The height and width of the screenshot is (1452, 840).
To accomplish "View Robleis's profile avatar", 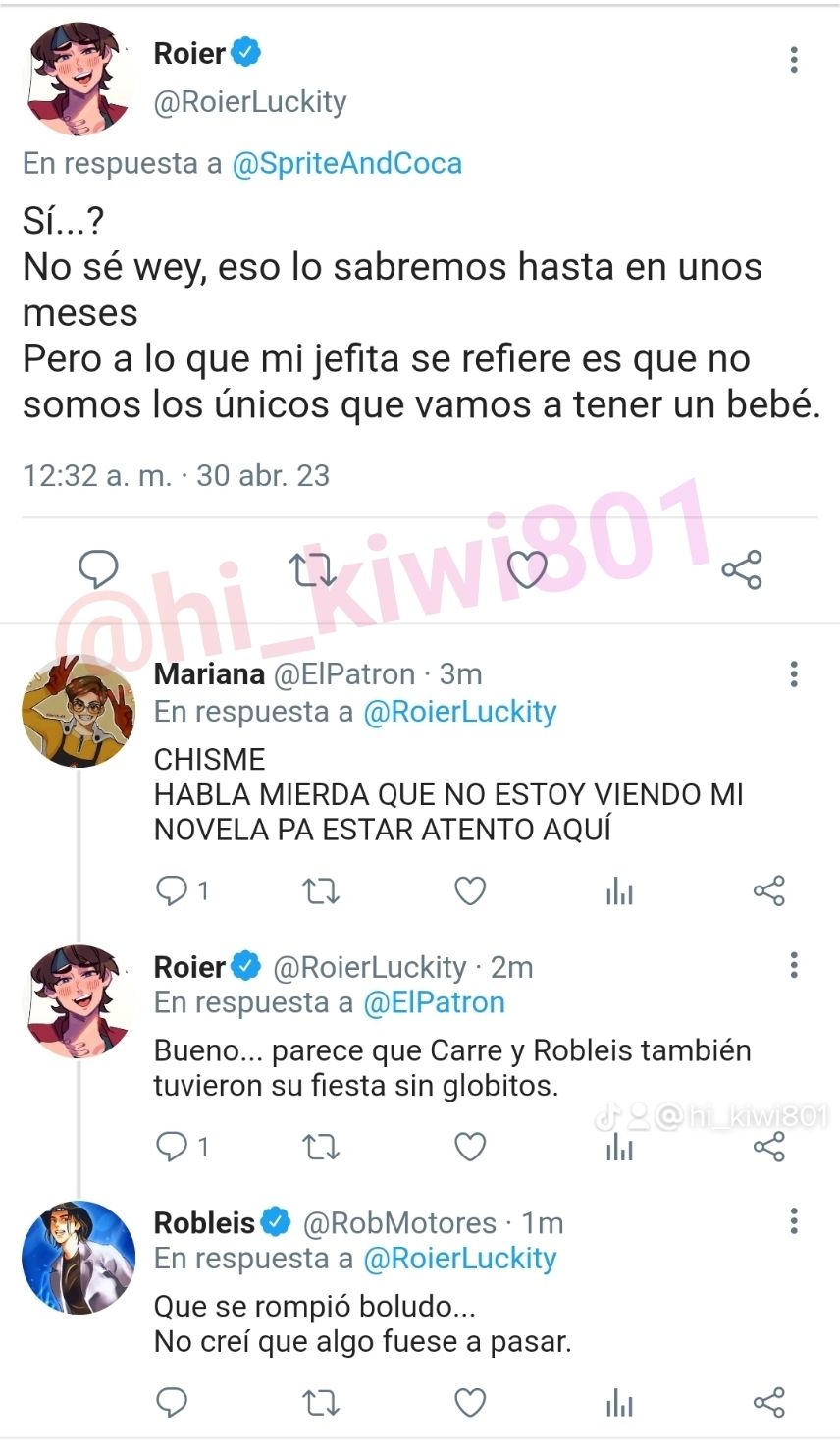I will pos(79,1258).
